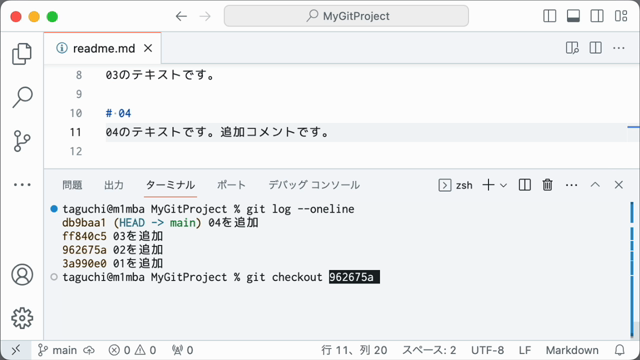
Task: Toggle the primary side bar layout icon
Action: (x=550, y=16)
